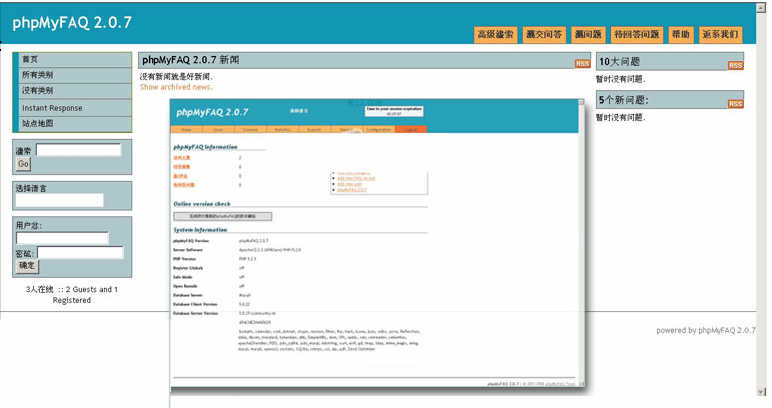Click the Online version check button

coord(223,216)
